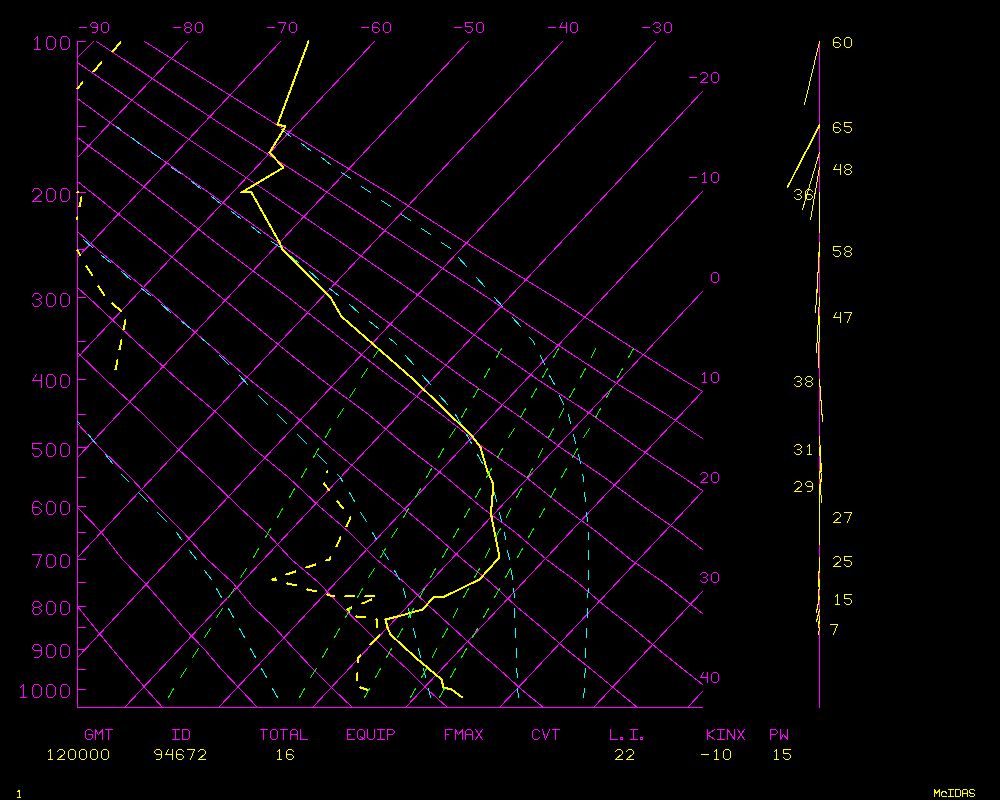This screenshot has height=800, width=1000.
Task: Click the 65 wind speed value
Action: [842, 128]
